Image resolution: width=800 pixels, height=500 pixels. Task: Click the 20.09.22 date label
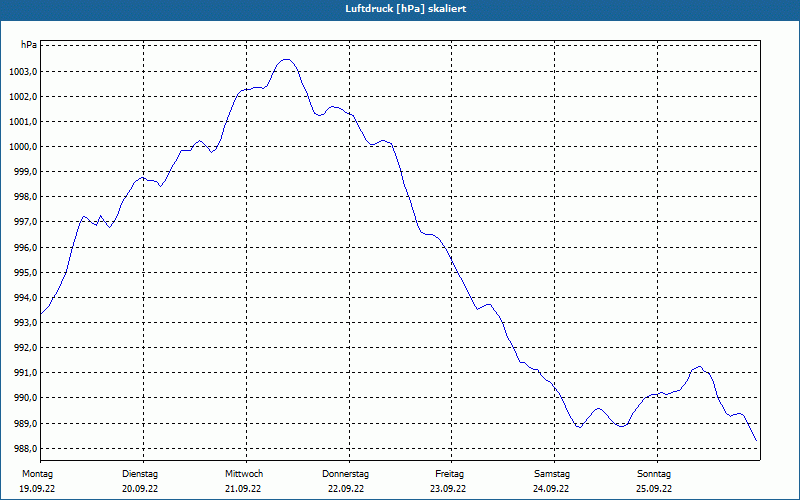(x=140, y=489)
